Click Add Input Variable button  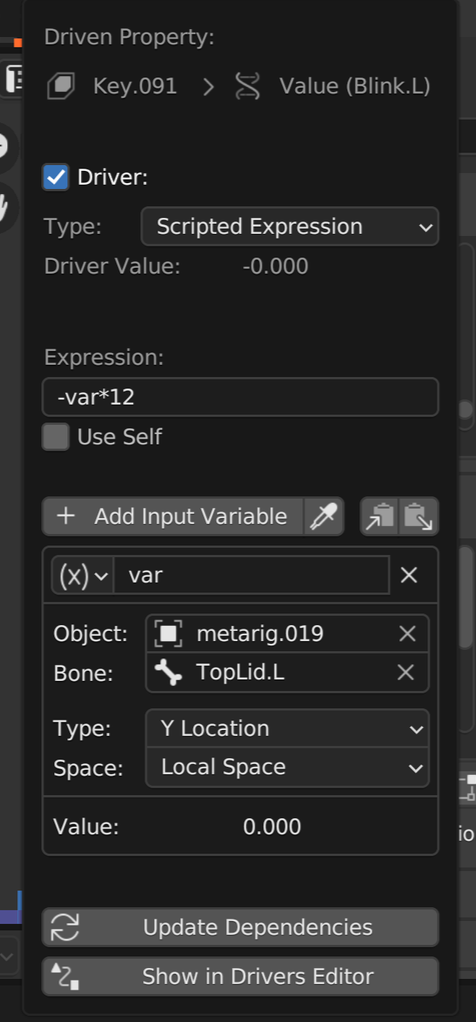click(173, 517)
